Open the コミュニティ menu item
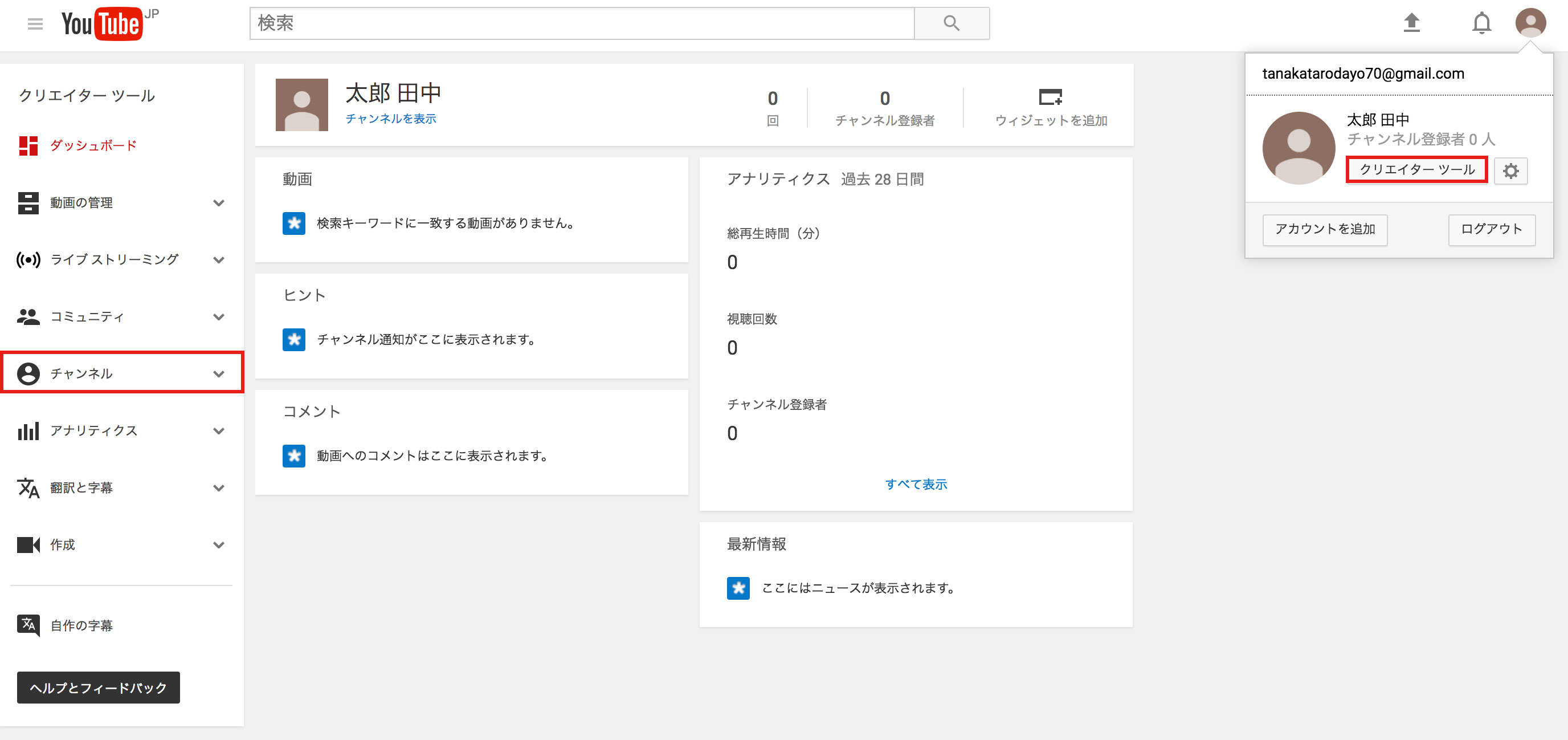 click(x=122, y=317)
